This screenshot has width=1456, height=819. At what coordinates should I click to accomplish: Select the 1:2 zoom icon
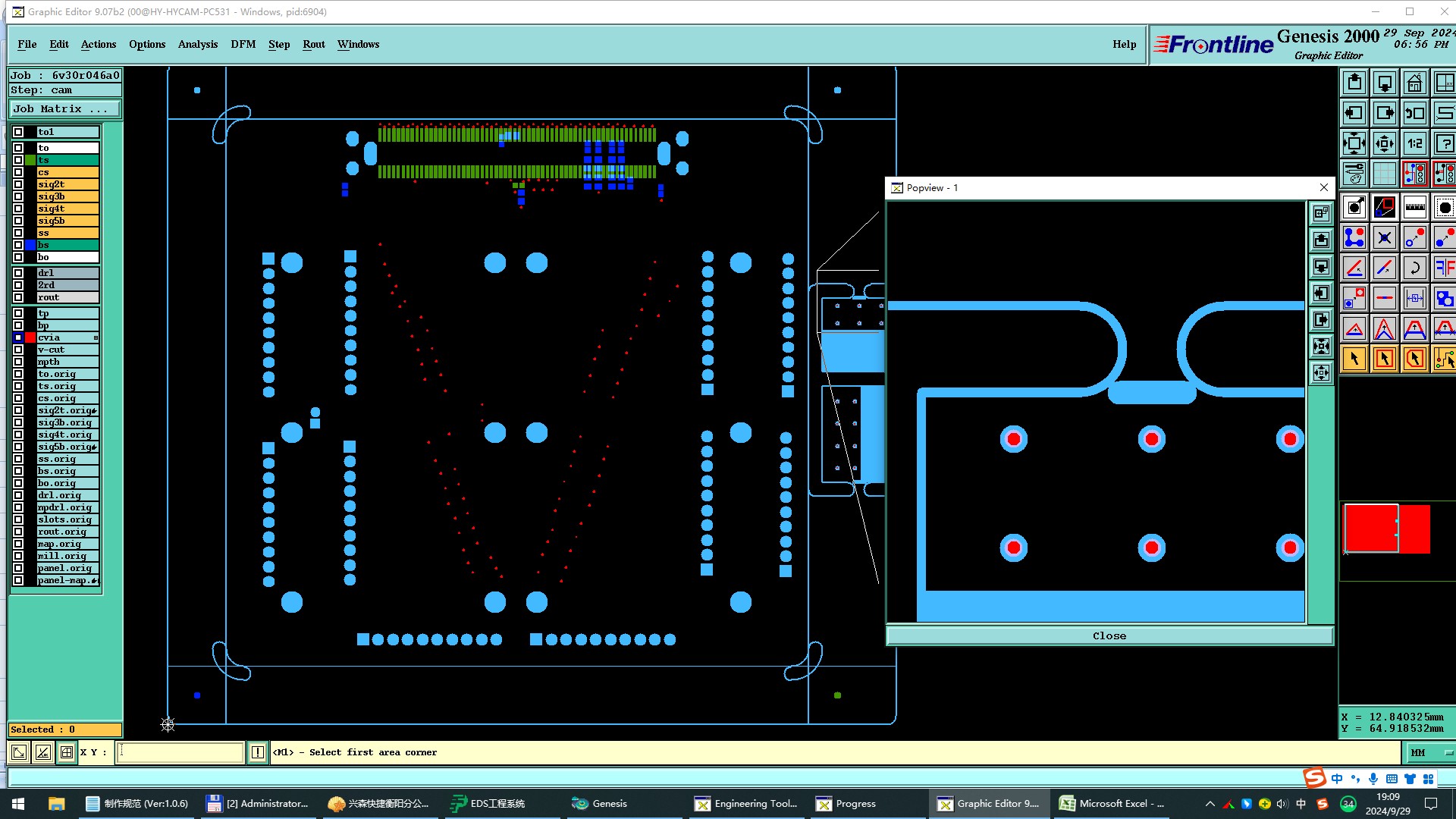(x=1414, y=143)
